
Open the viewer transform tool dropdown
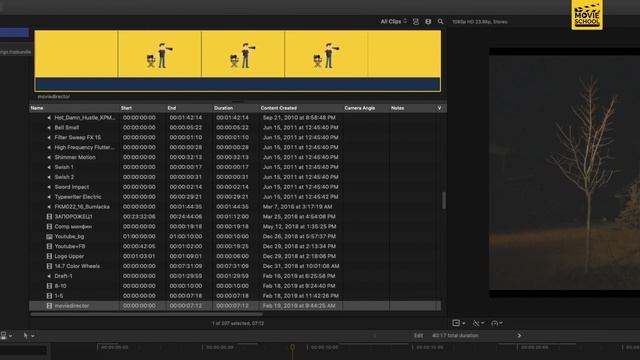point(459,323)
